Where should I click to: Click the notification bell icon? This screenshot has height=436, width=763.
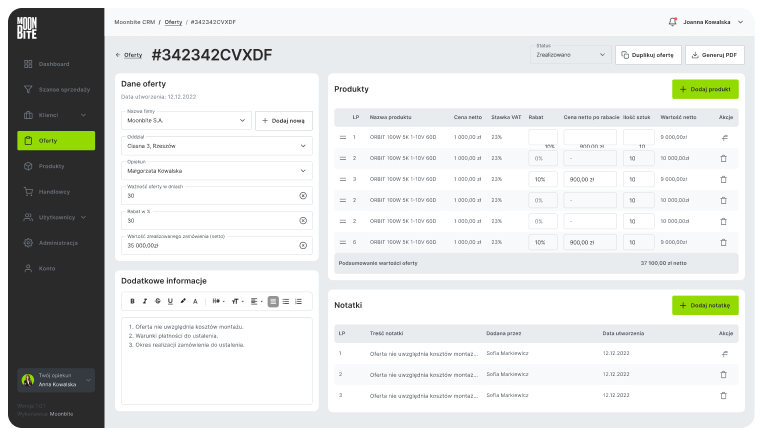pos(672,21)
